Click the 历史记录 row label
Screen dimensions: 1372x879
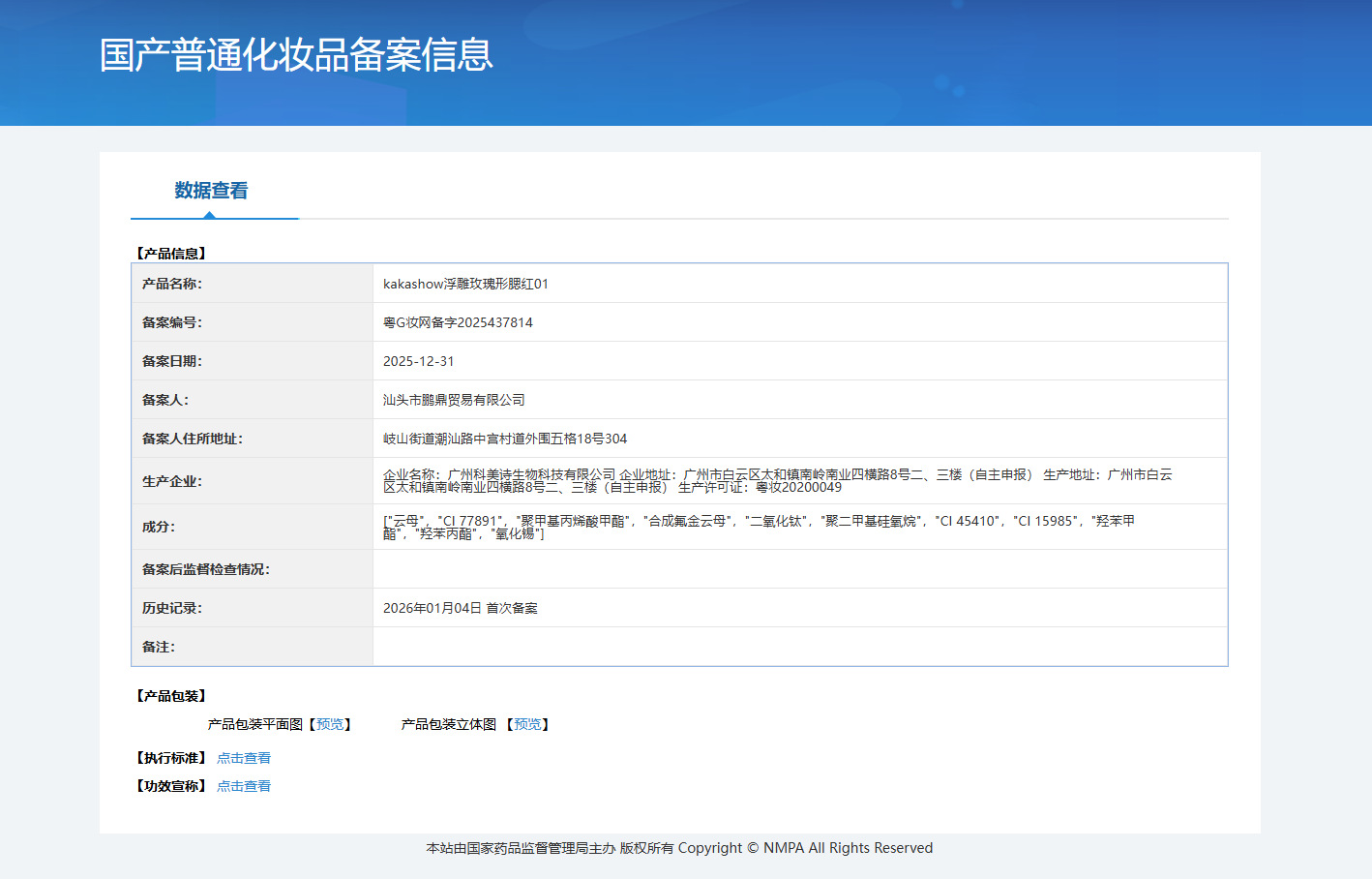coord(172,608)
